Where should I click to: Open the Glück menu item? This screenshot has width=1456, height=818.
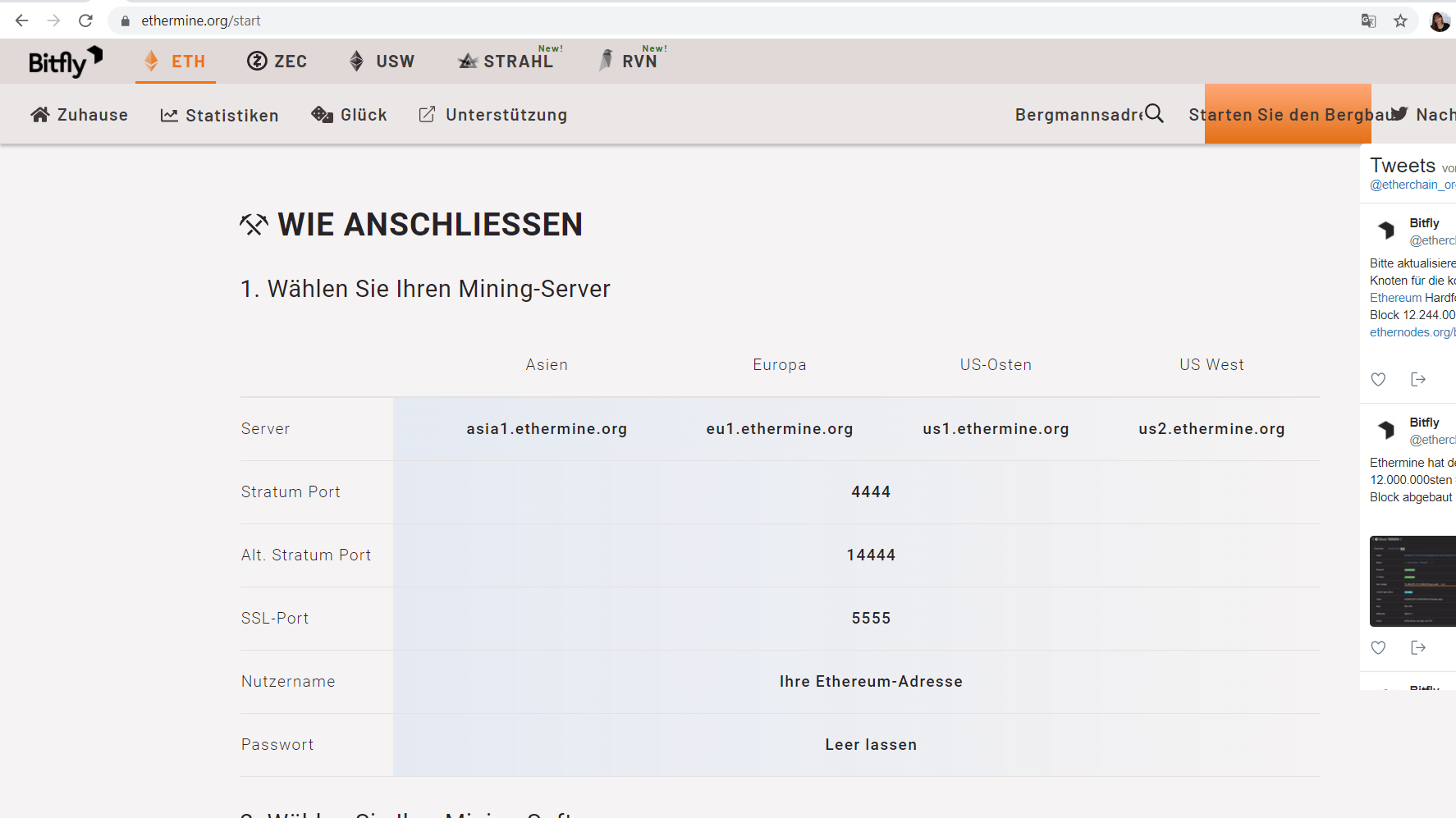350,115
